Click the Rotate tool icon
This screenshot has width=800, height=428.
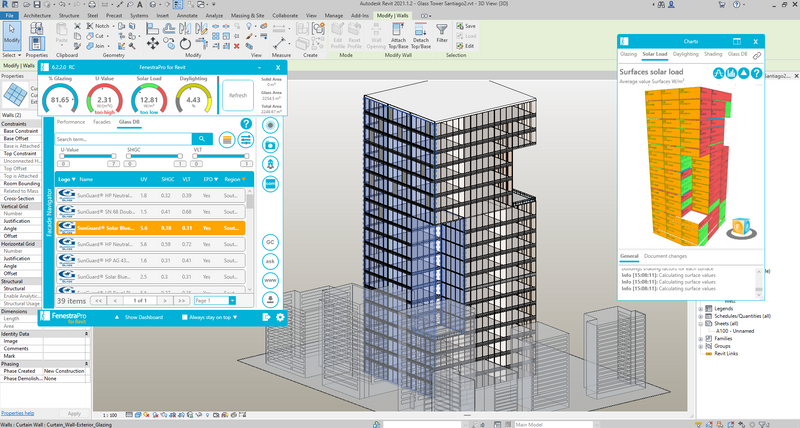coord(185,44)
